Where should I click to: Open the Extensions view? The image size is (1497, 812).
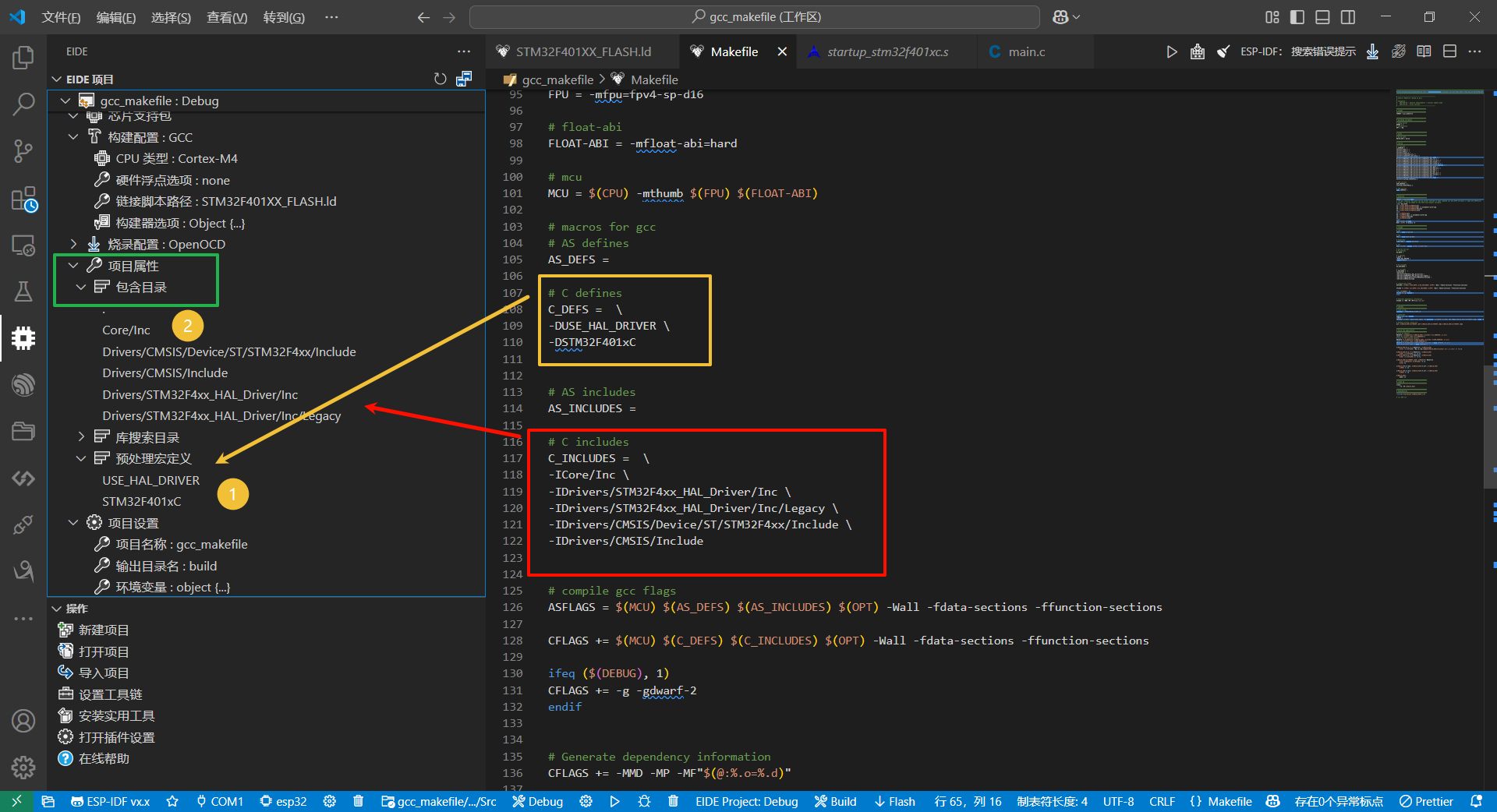click(23, 199)
